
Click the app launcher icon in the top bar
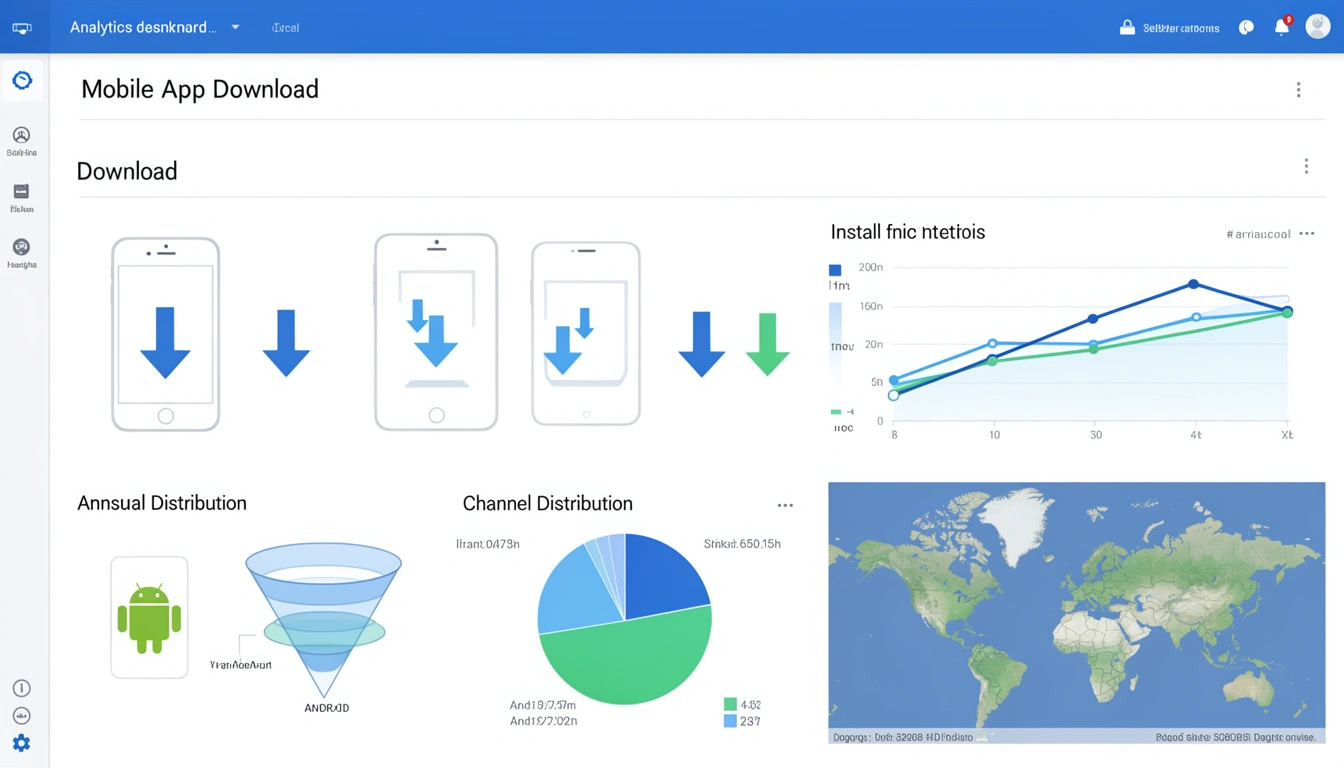point(22,27)
